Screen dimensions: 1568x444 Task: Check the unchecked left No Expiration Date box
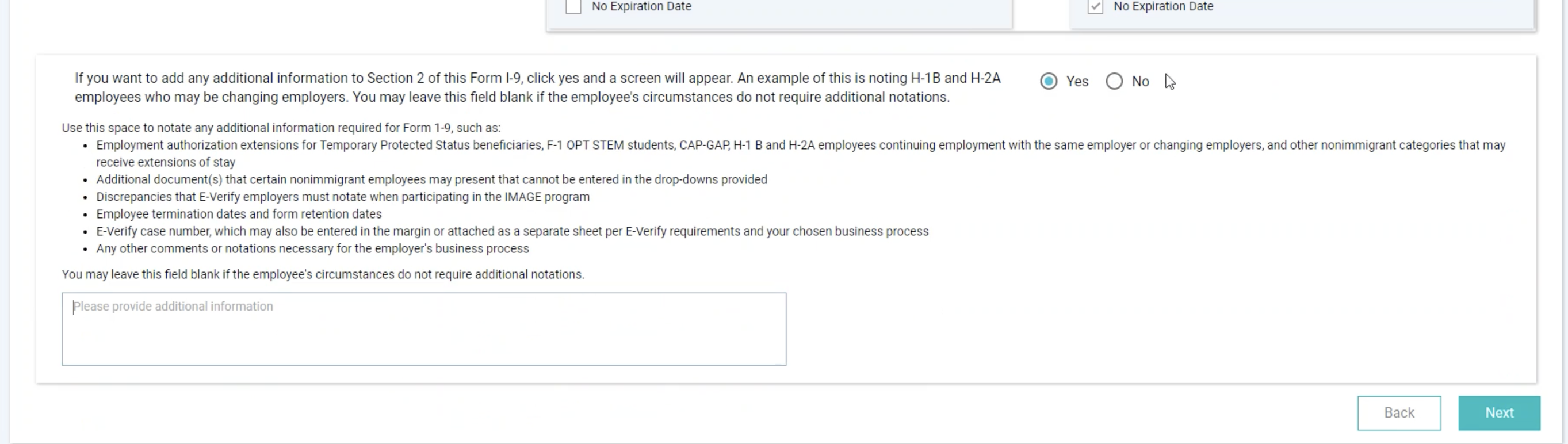pos(573,7)
